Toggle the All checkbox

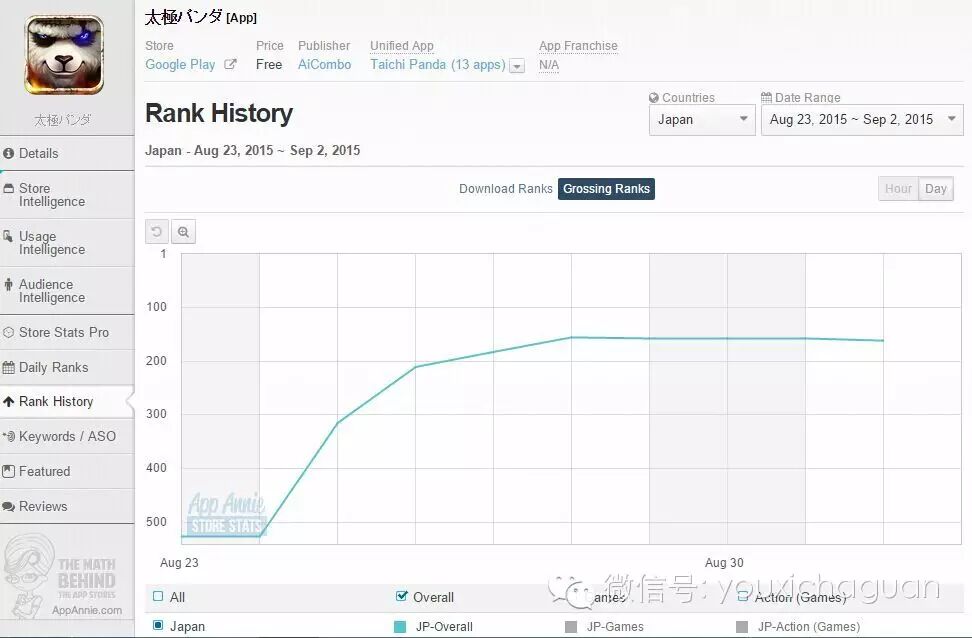pyautogui.click(x=157, y=596)
